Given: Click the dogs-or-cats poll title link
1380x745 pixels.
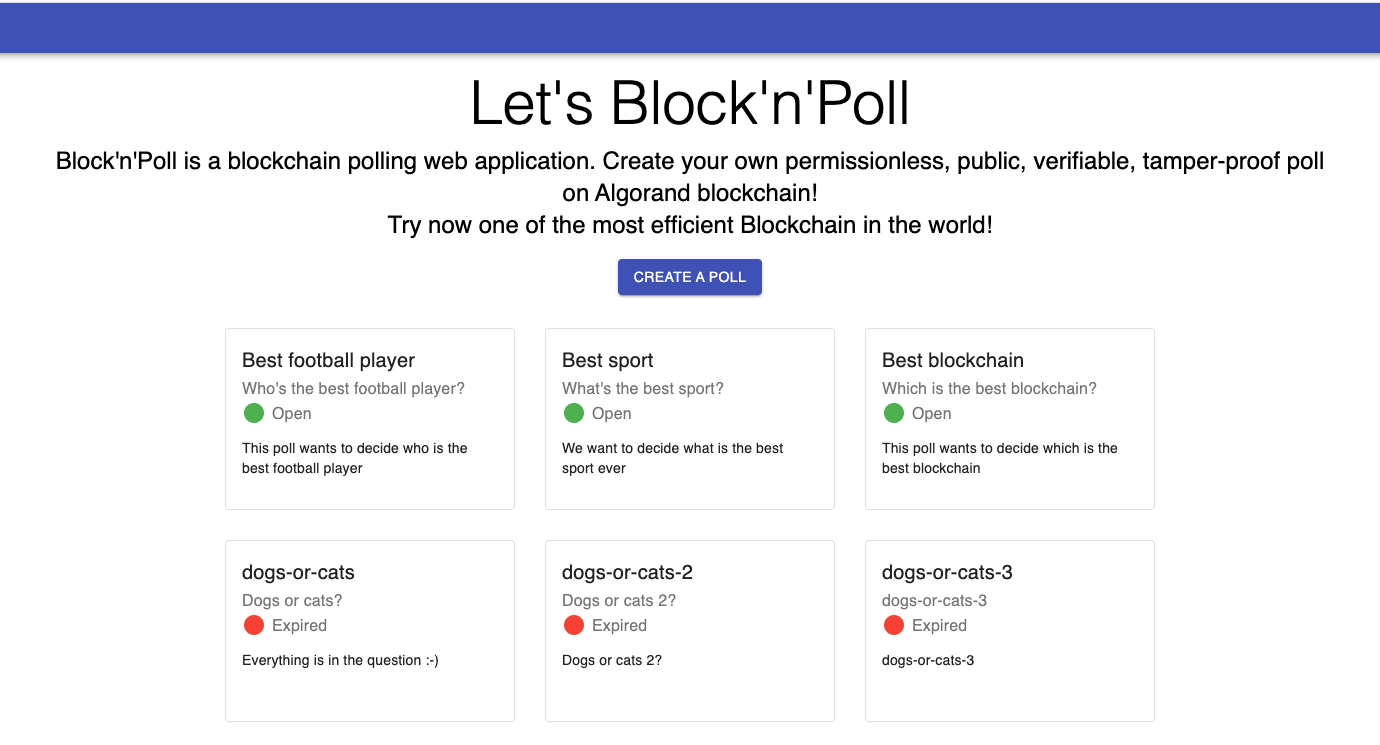Looking at the screenshot, I should tap(298, 572).
